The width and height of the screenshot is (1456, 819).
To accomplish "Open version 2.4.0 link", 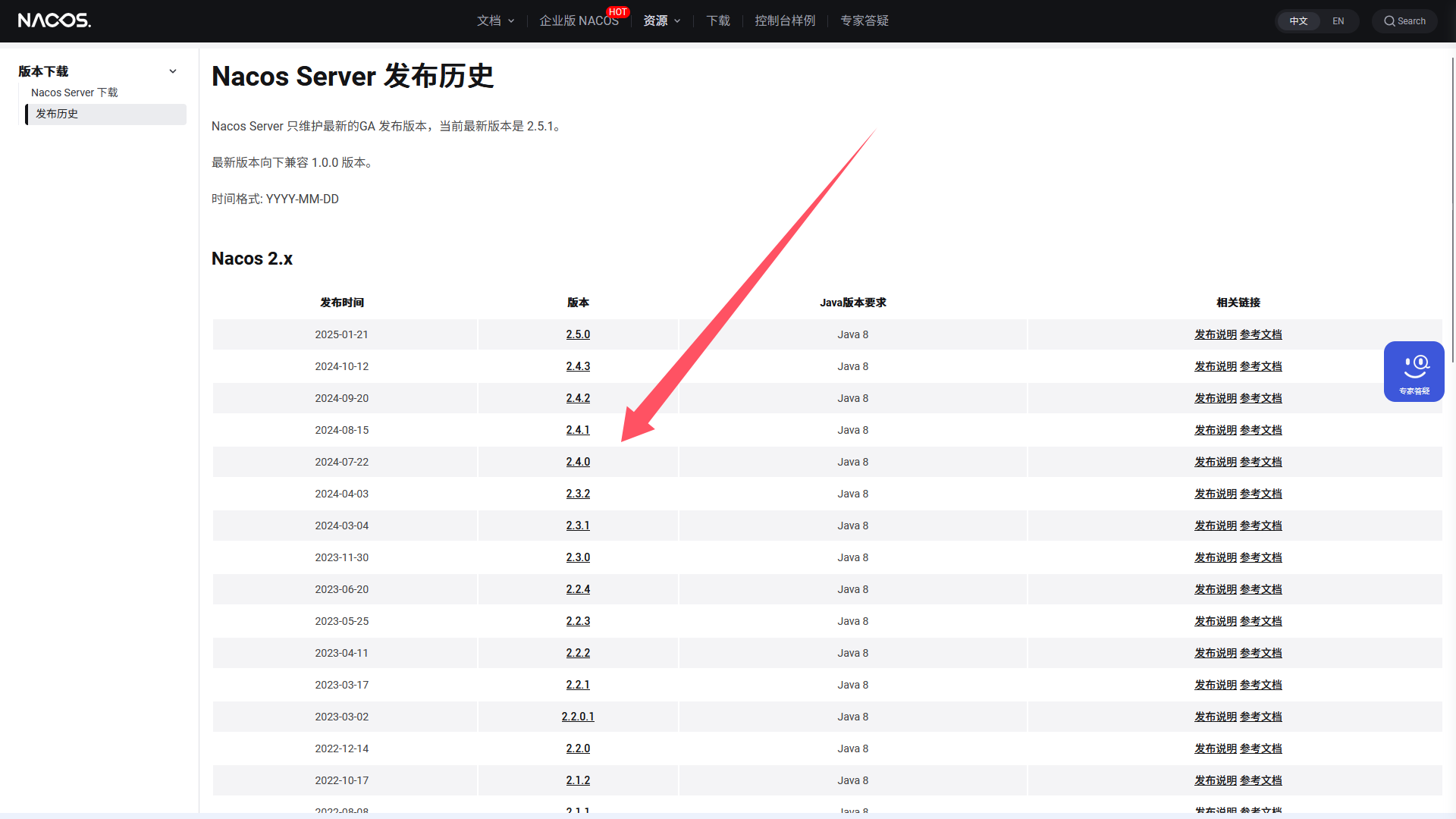I will tap(578, 462).
